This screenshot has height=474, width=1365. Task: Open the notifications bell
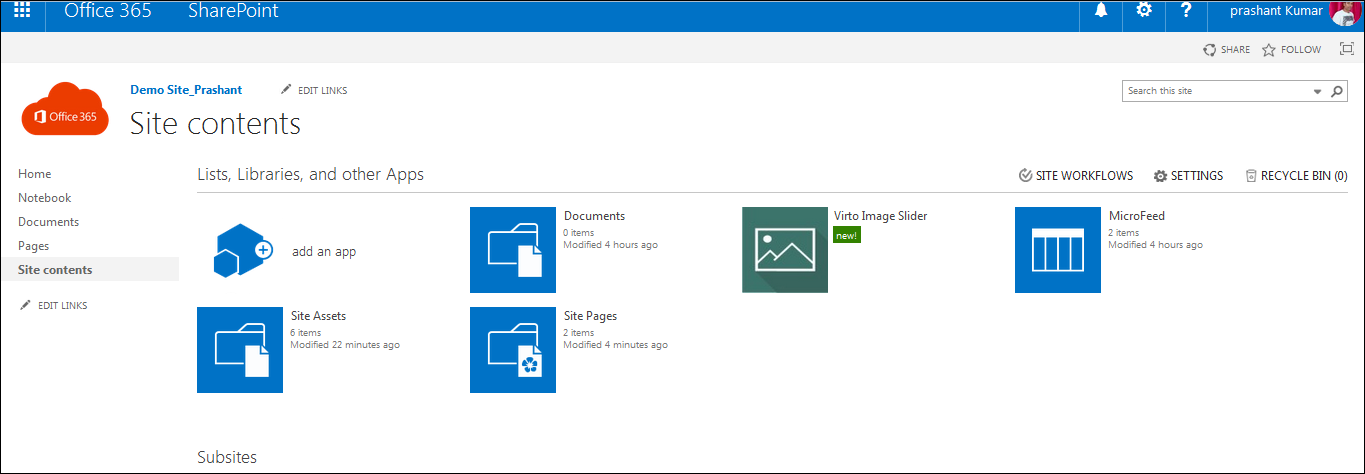(1101, 11)
